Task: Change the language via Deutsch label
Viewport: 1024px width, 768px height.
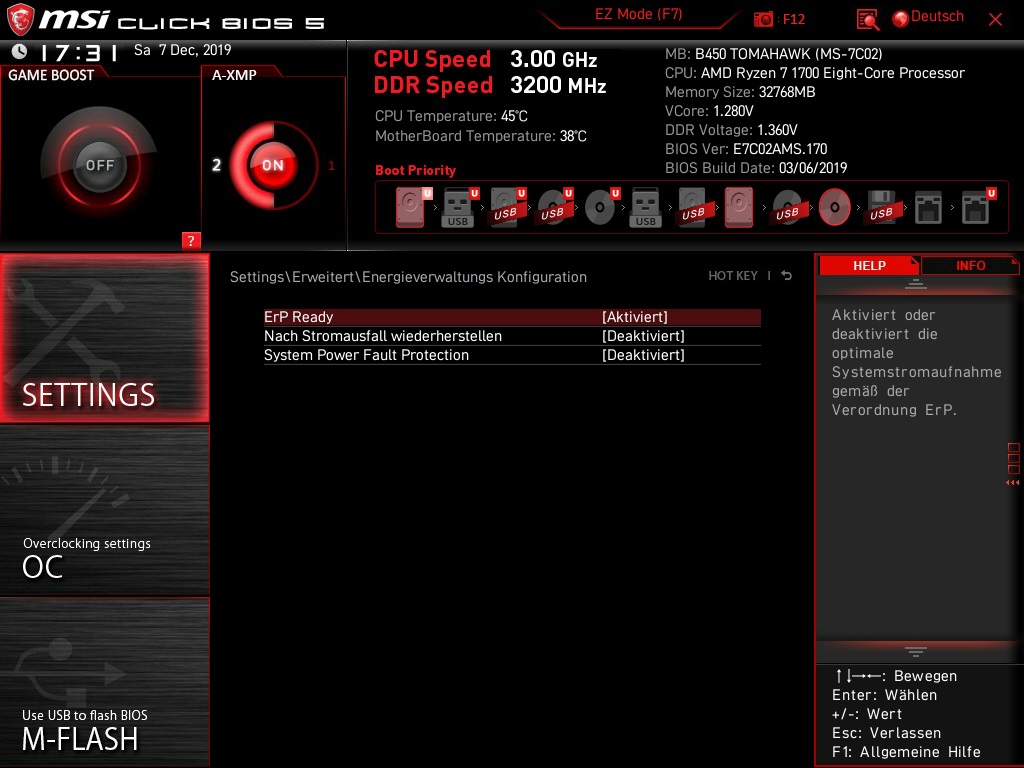Action: click(x=937, y=17)
